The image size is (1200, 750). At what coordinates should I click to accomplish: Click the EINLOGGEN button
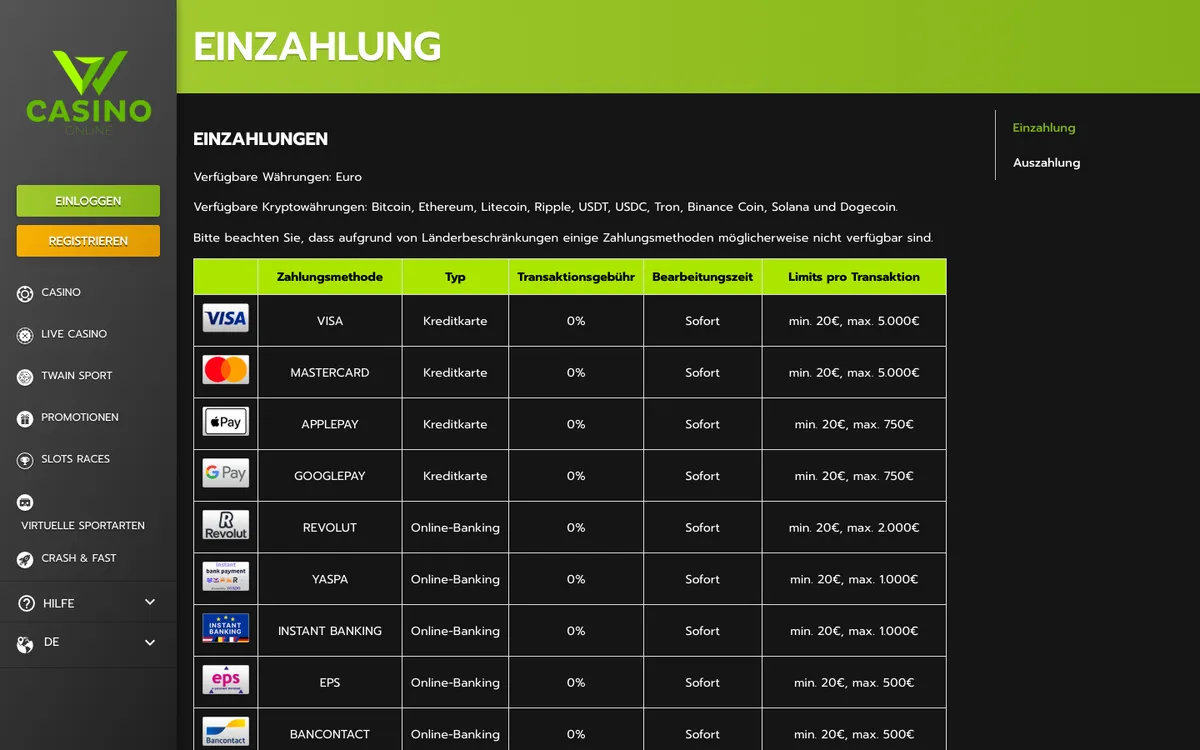pyautogui.click(x=88, y=201)
